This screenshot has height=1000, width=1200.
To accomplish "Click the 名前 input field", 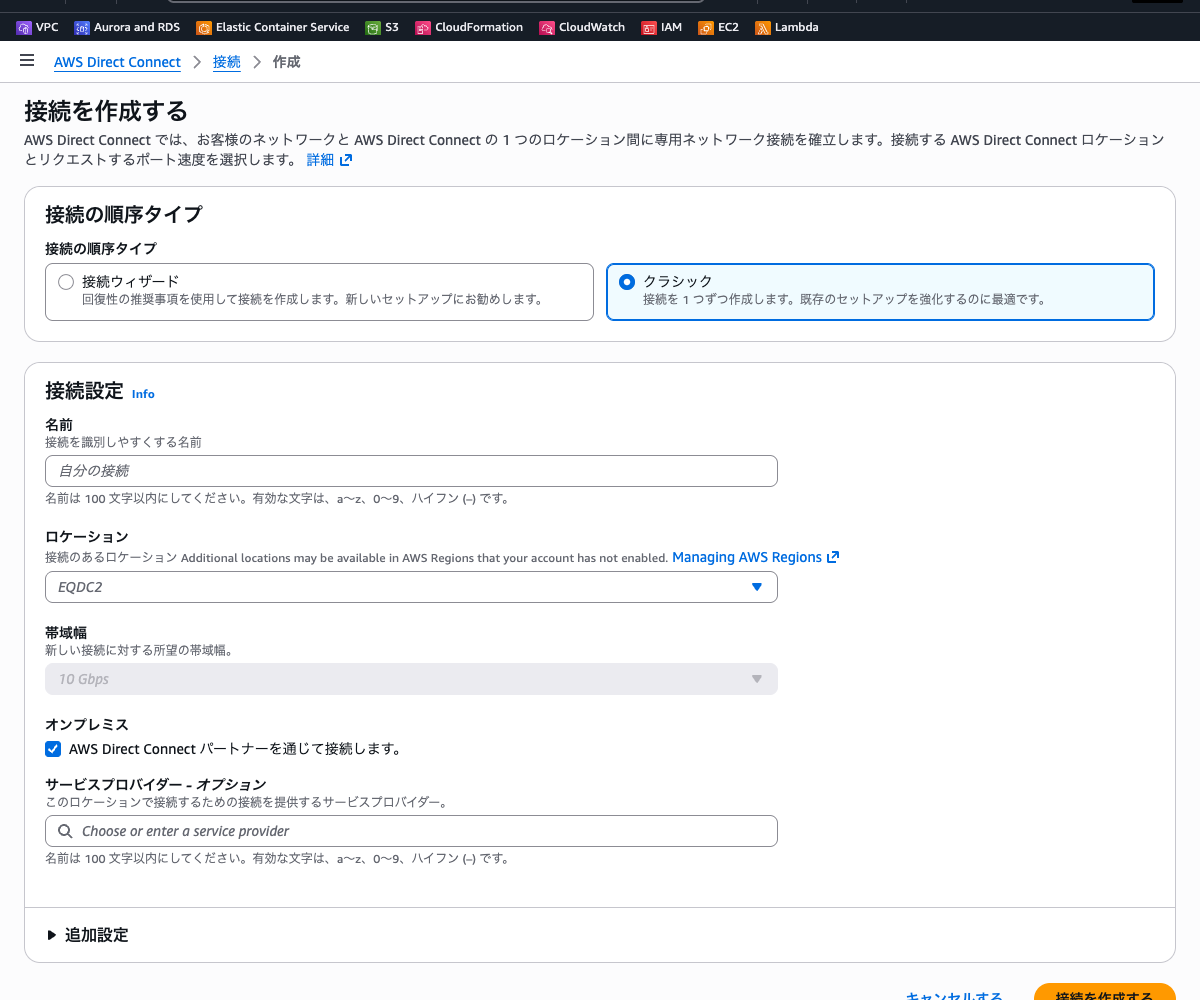I will coord(411,471).
